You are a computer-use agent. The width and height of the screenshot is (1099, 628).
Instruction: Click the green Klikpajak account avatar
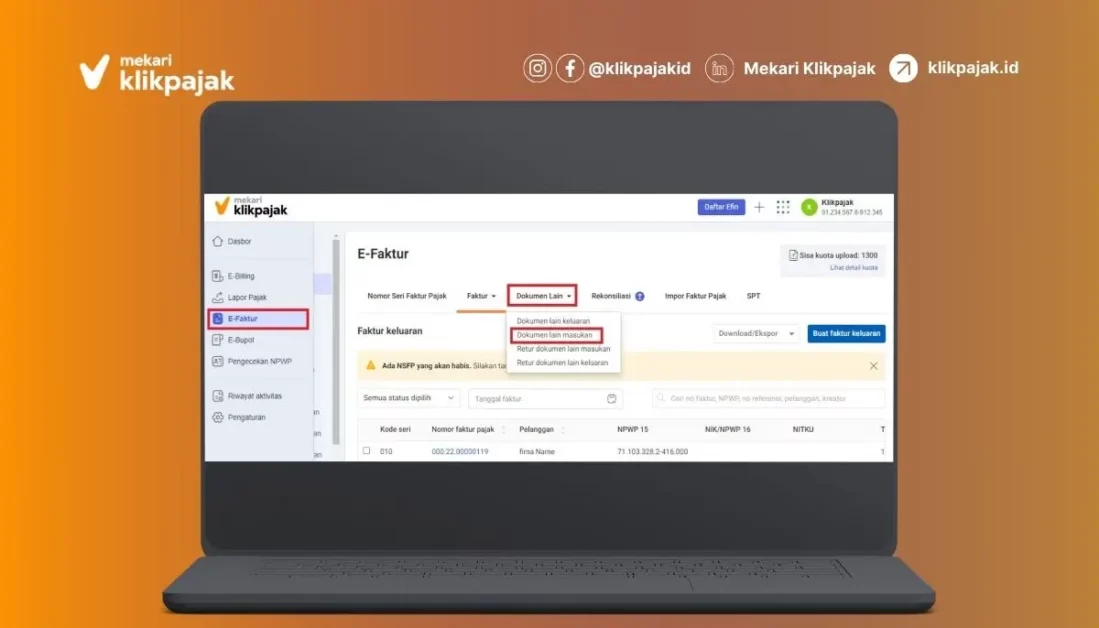(x=809, y=207)
